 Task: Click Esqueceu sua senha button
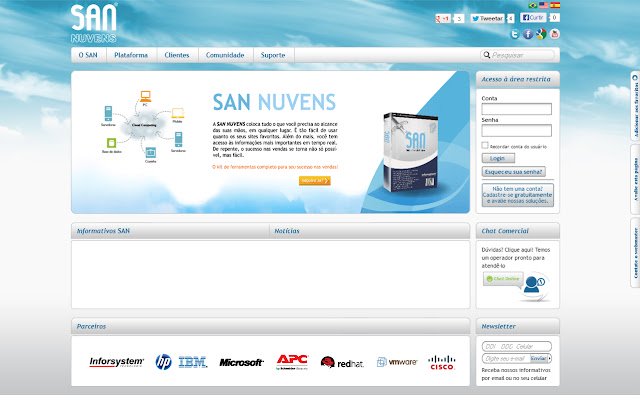point(513,172)
